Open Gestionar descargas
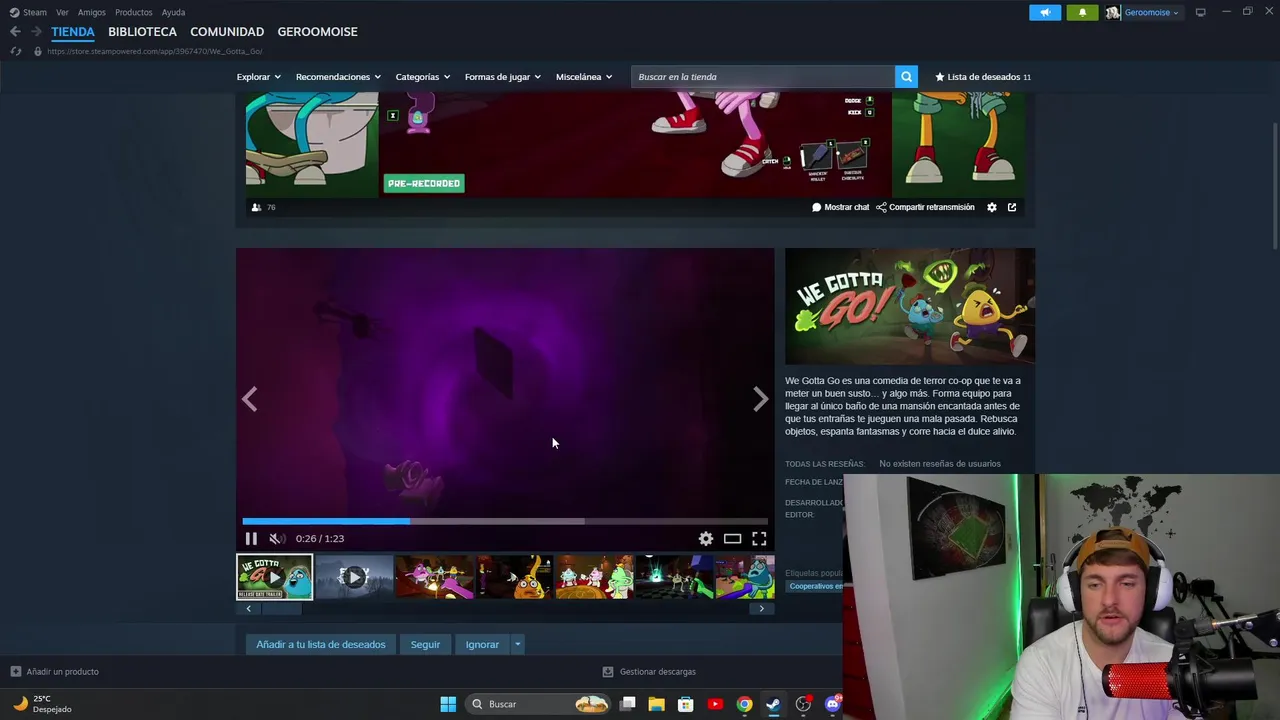Viewport: 1280px width, 720px height. click(649, 672)
